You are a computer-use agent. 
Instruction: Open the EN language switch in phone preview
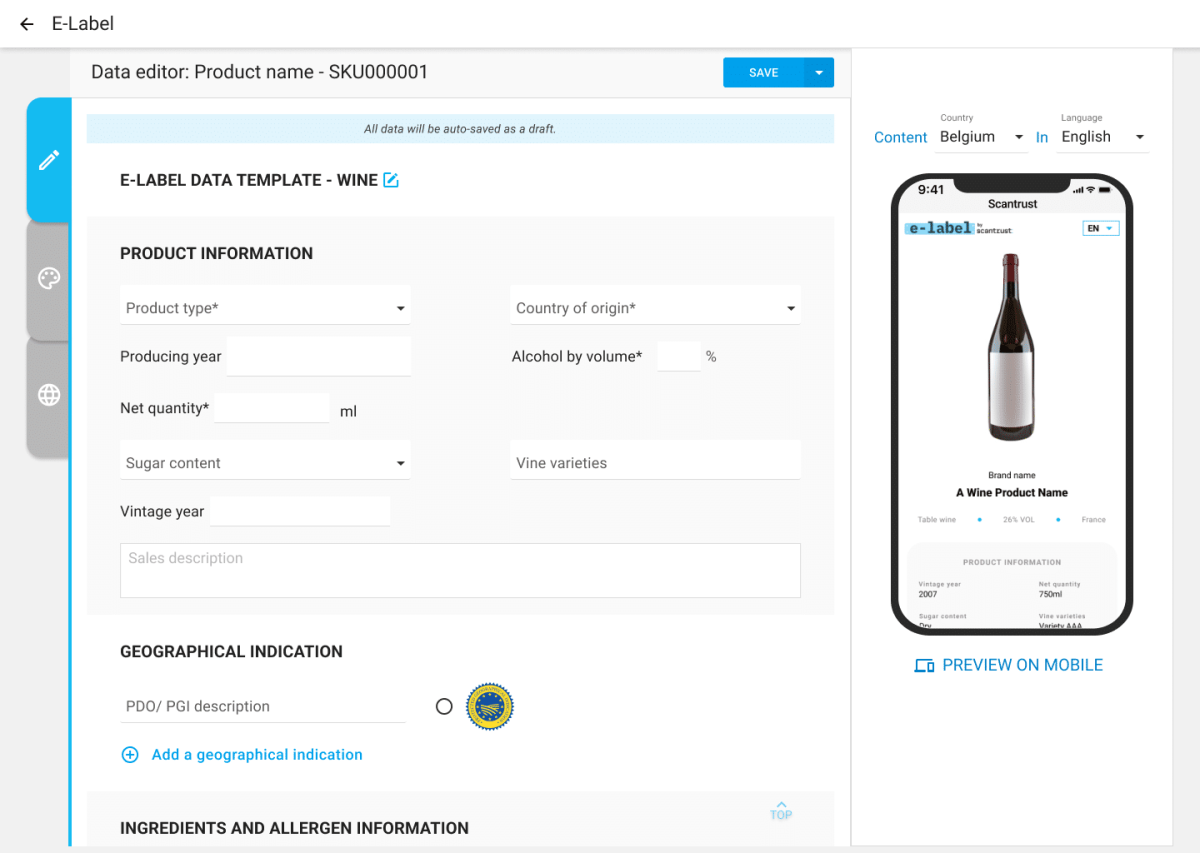[1100, 229]
